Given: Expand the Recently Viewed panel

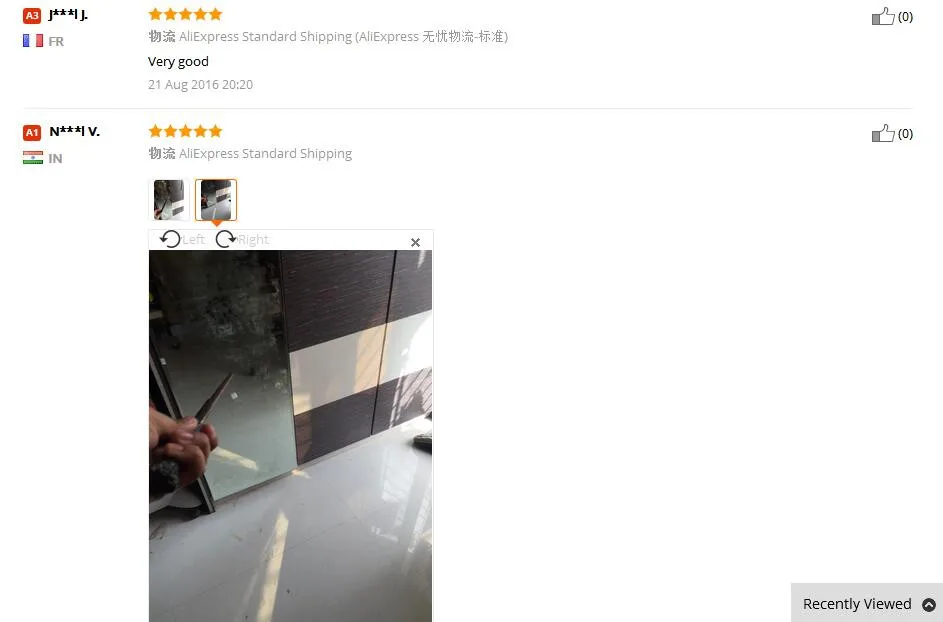Looking at the screenshot, I should click(x=867, y=603).
